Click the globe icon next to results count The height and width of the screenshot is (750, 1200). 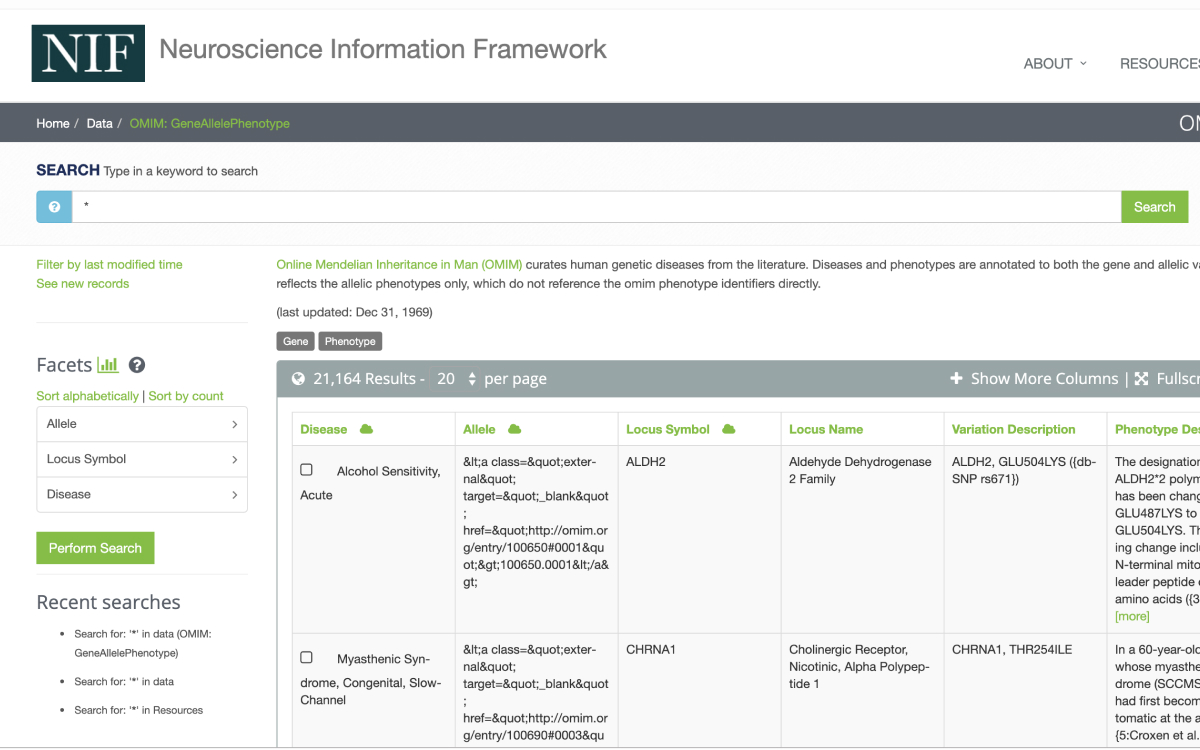tap(298, 379)
